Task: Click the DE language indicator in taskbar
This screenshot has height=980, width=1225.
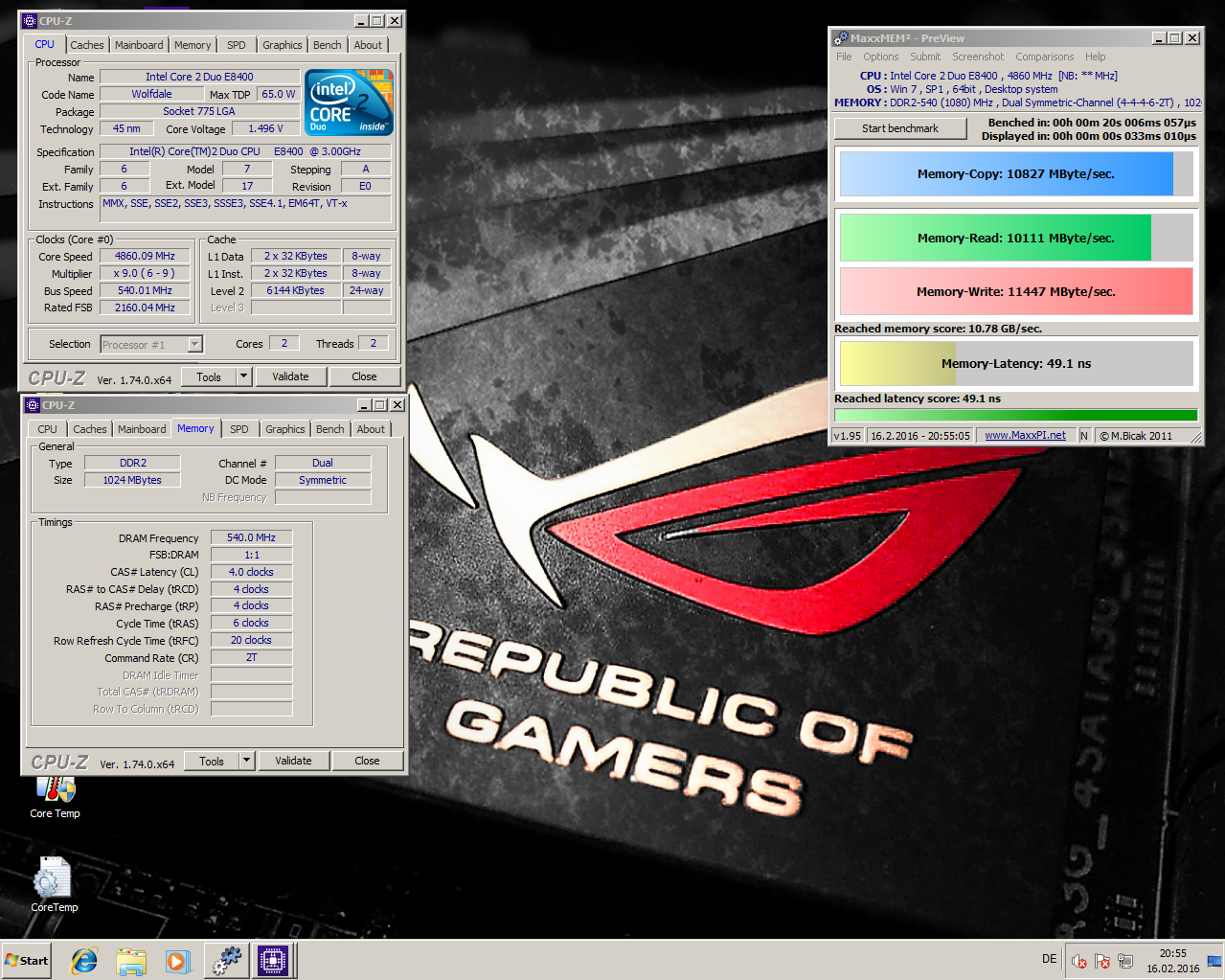Action: point(1050,959)
